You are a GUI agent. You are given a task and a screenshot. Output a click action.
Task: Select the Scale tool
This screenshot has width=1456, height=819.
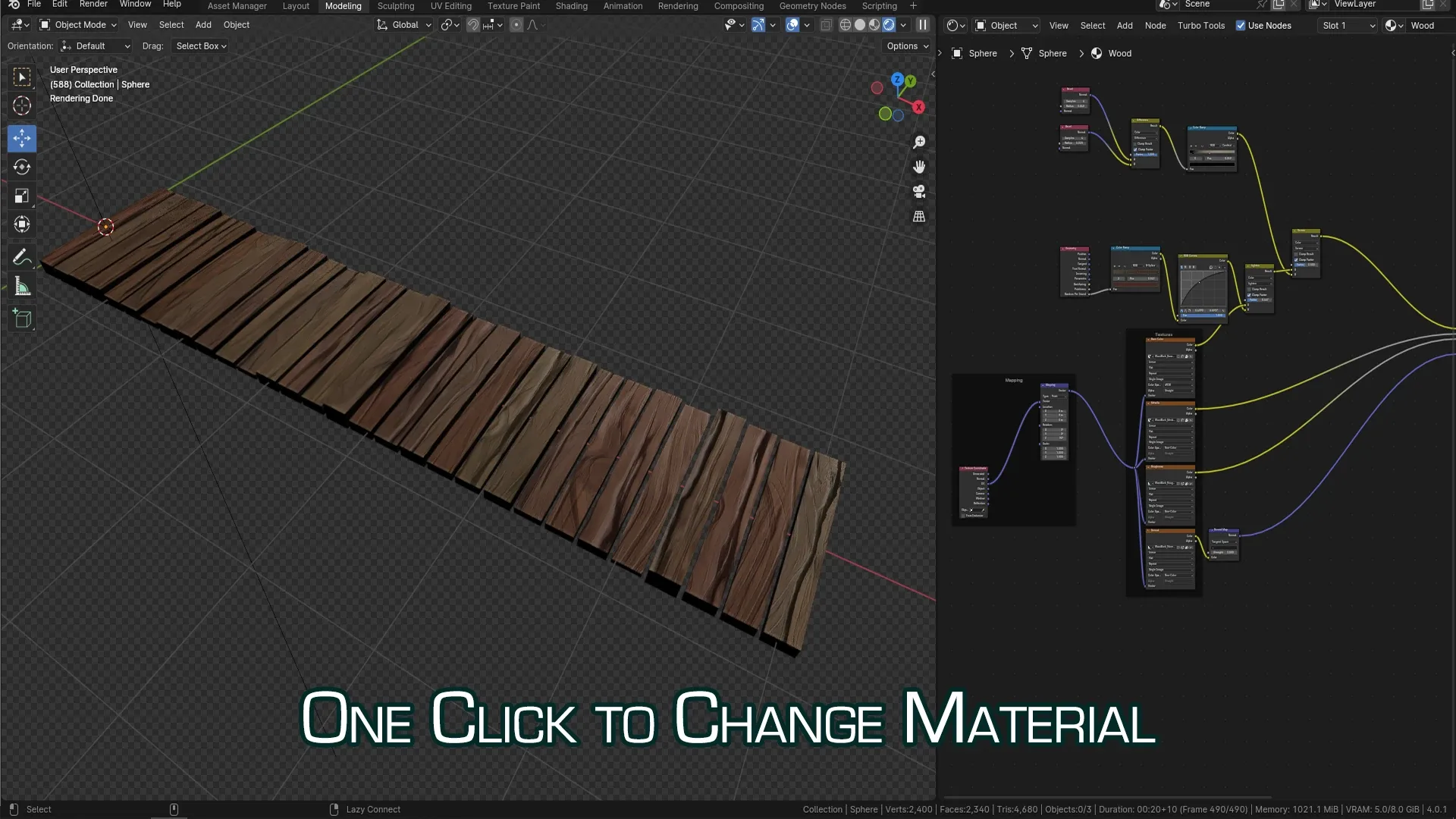coord(21,196)
